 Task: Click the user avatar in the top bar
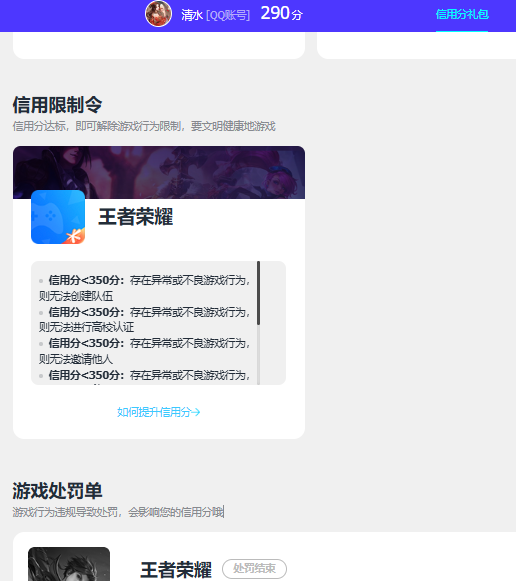pyautogui.click(x=159, y=14)
